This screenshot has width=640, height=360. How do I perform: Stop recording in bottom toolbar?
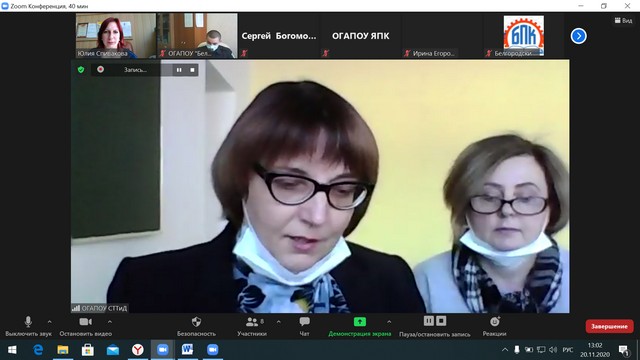click(441, 321)
